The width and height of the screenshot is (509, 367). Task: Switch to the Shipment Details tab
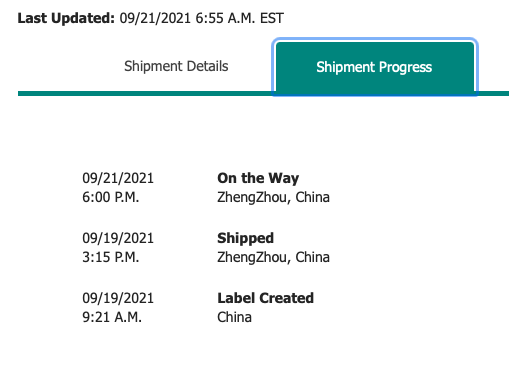(176, 66)
